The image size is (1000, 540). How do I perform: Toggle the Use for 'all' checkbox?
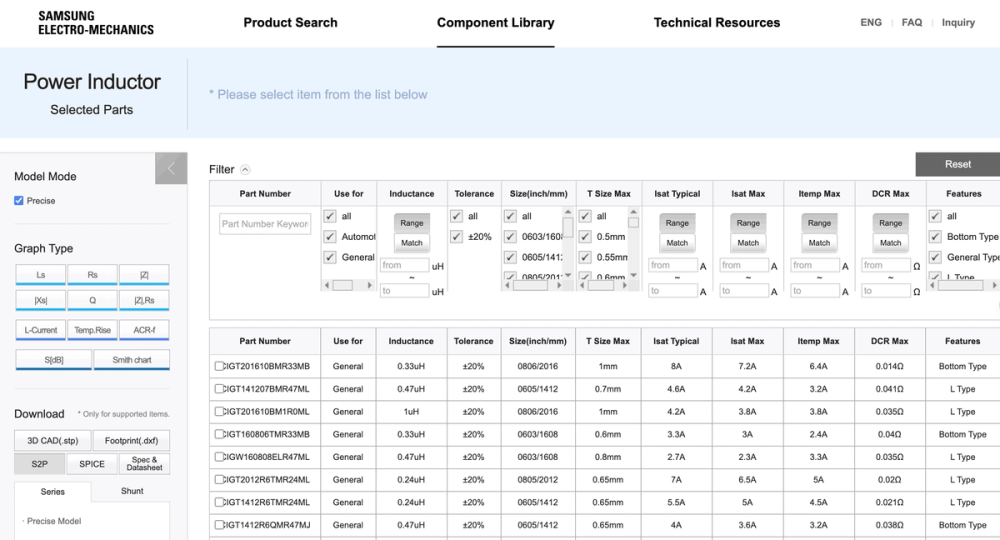(x=330, y=216)
